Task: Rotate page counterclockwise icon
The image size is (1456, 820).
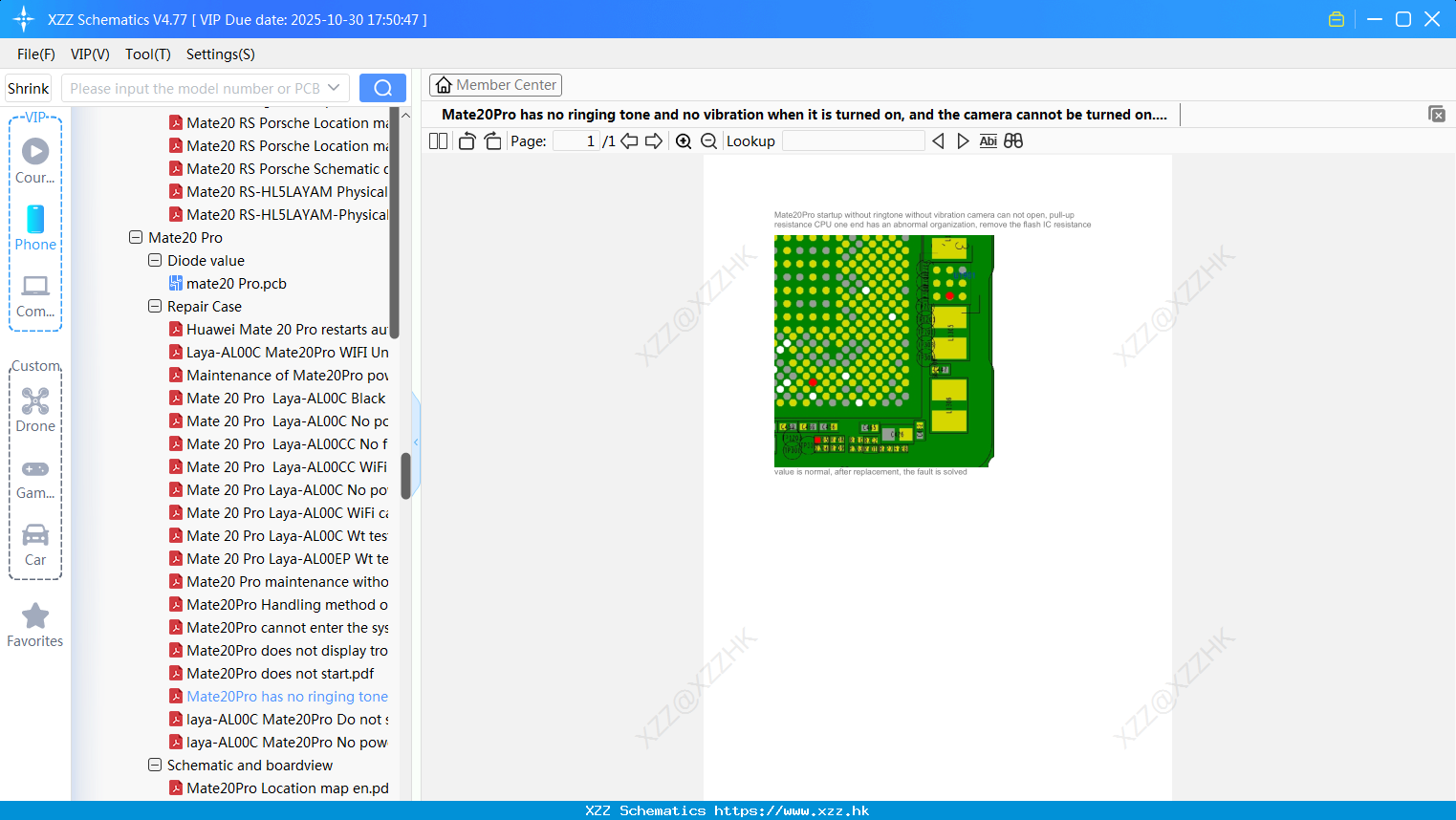Action: click(467, 141)
